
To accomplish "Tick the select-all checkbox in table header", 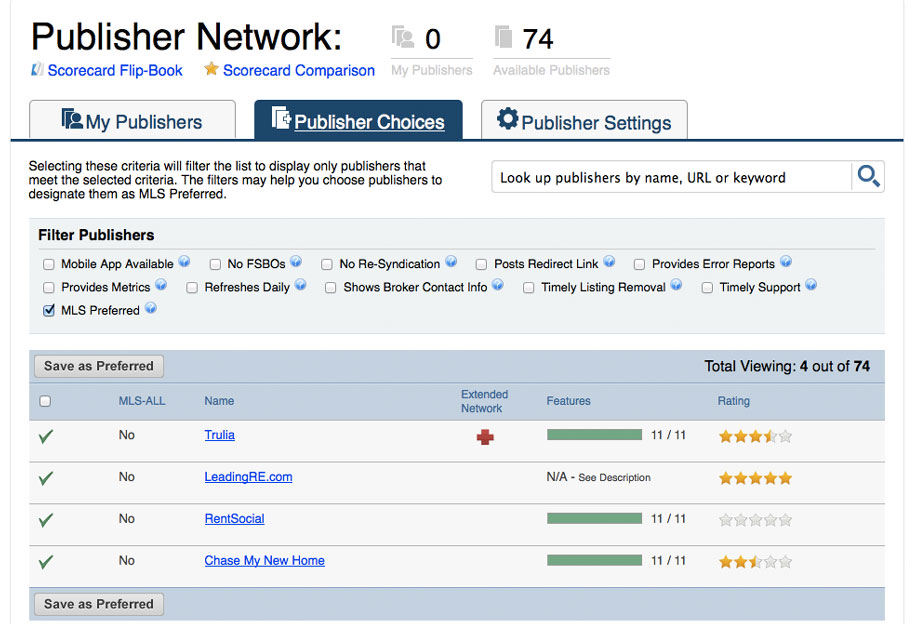I will [45, 401].
